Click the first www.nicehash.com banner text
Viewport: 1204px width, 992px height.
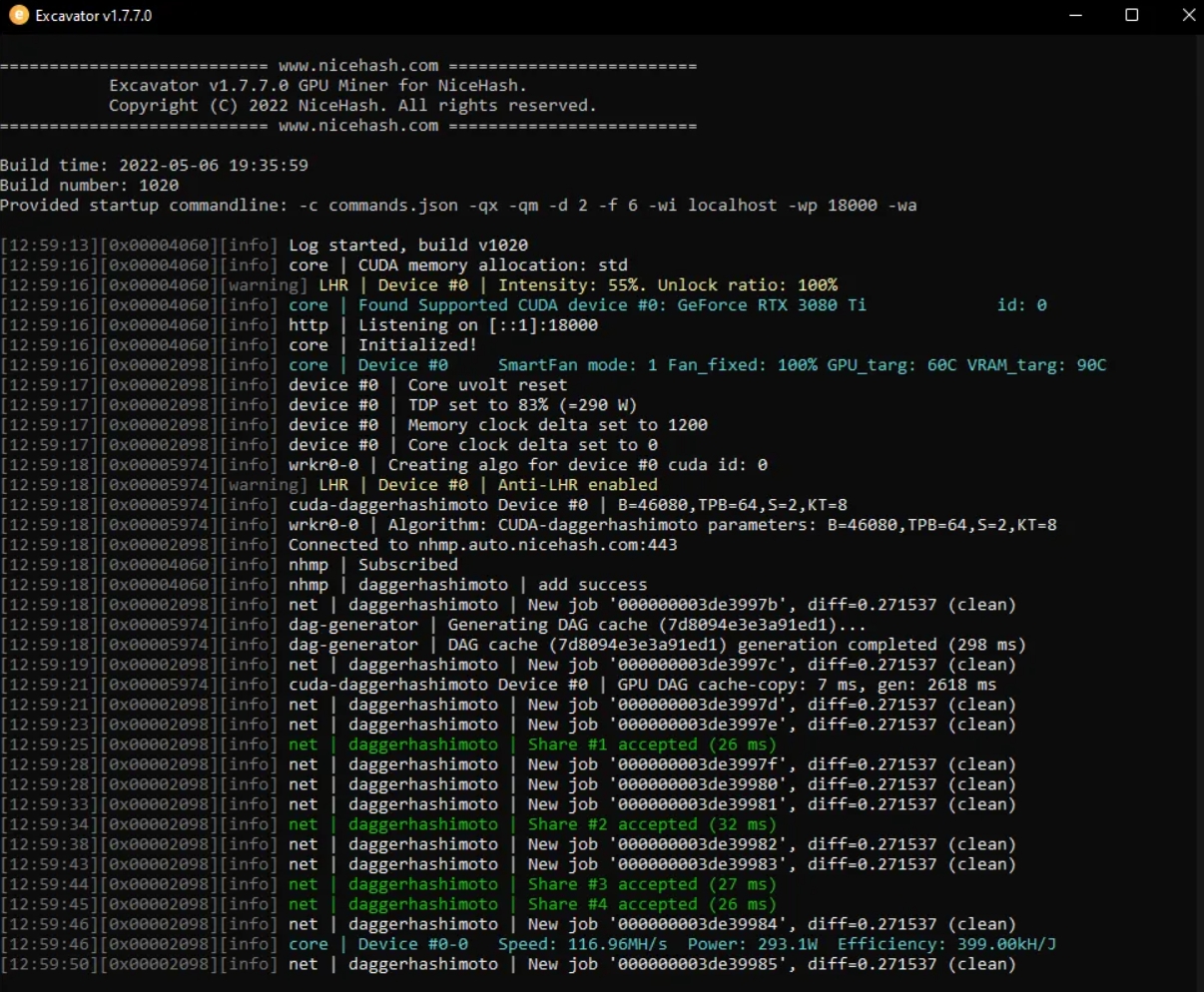point(358,66)
